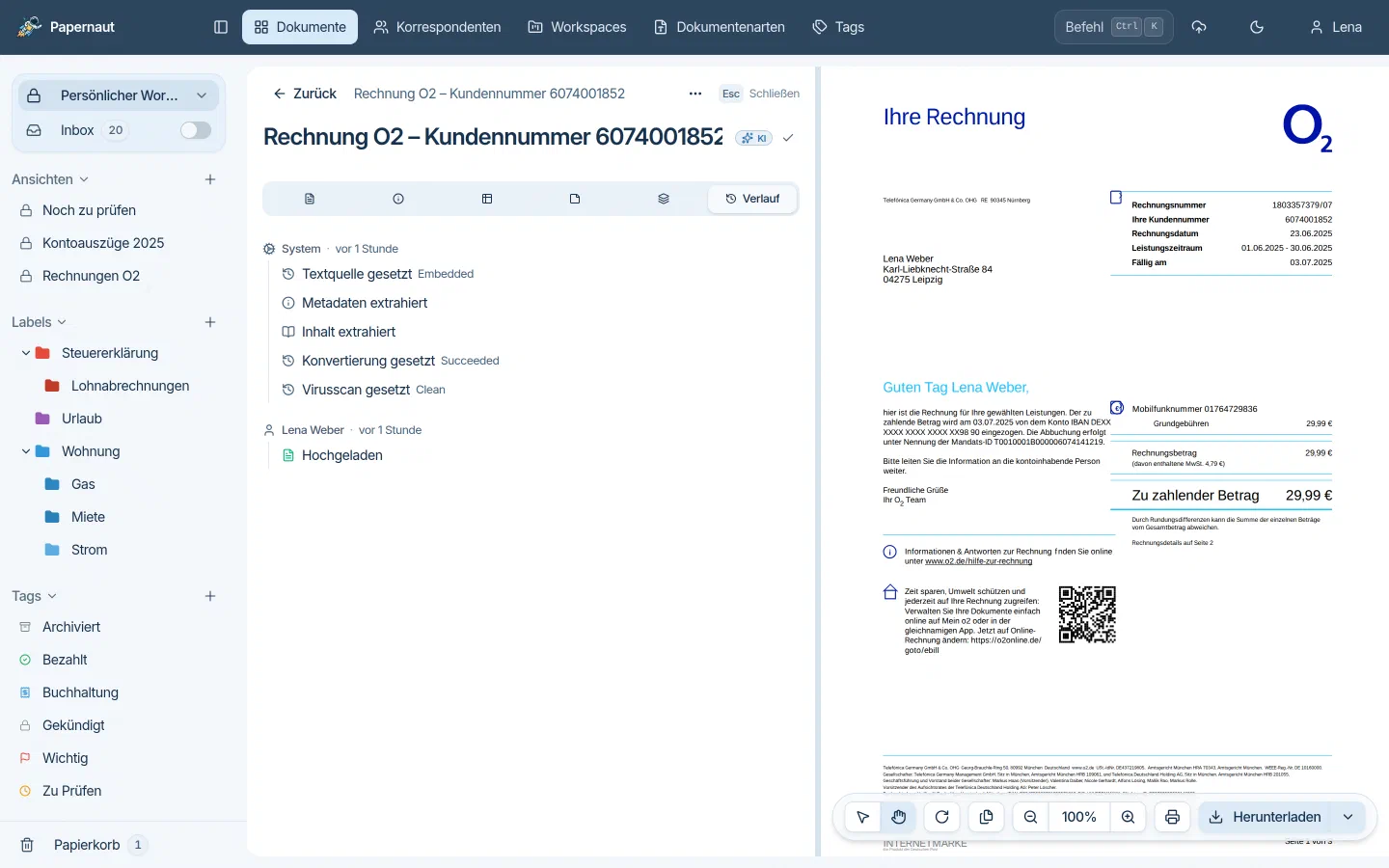The image size is (1389, 868).
Task: Open the Lena user menu
Action: [1336, 27]
